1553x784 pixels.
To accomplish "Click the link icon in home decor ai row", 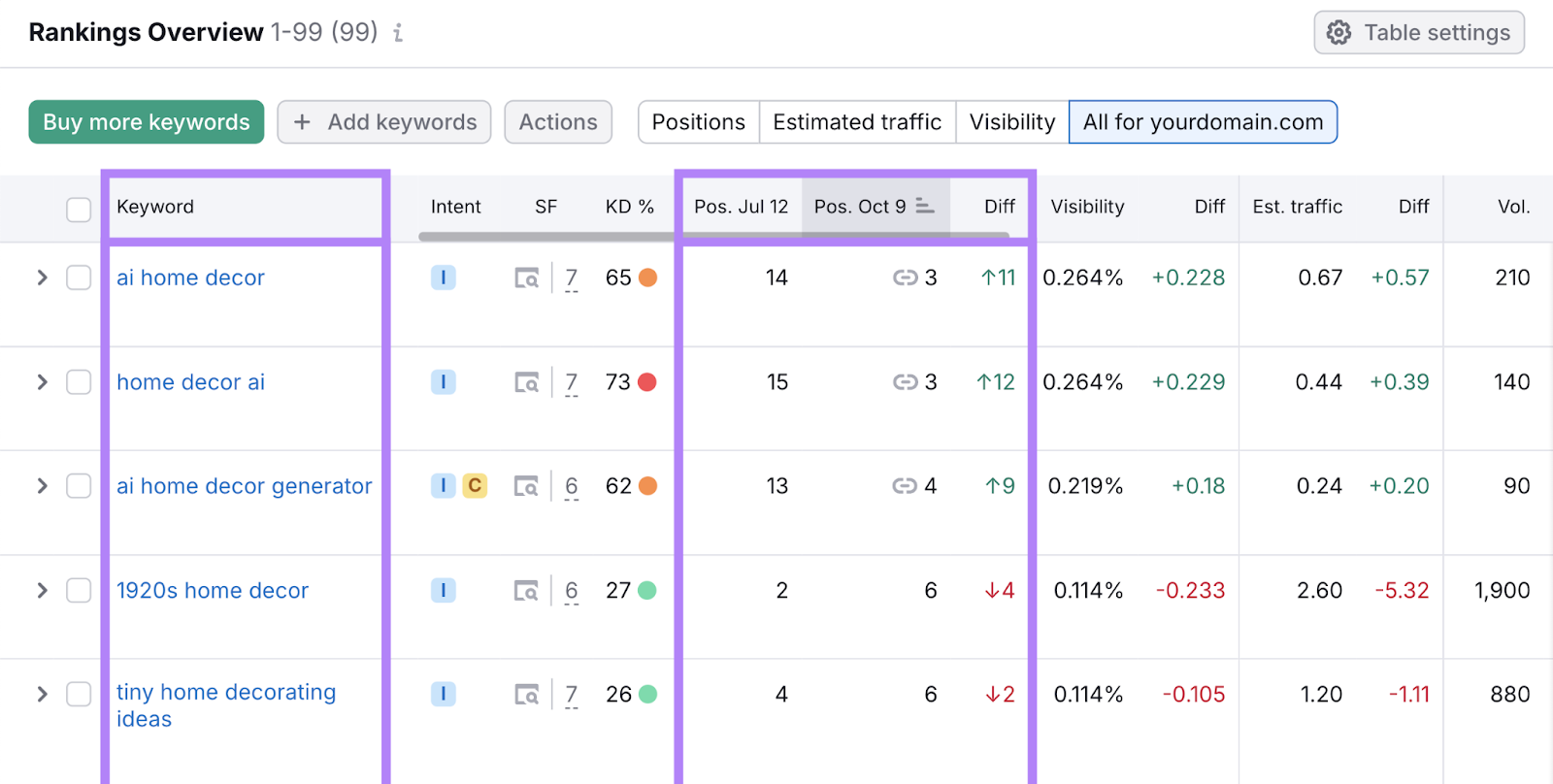I will click(x=905, y=382).
